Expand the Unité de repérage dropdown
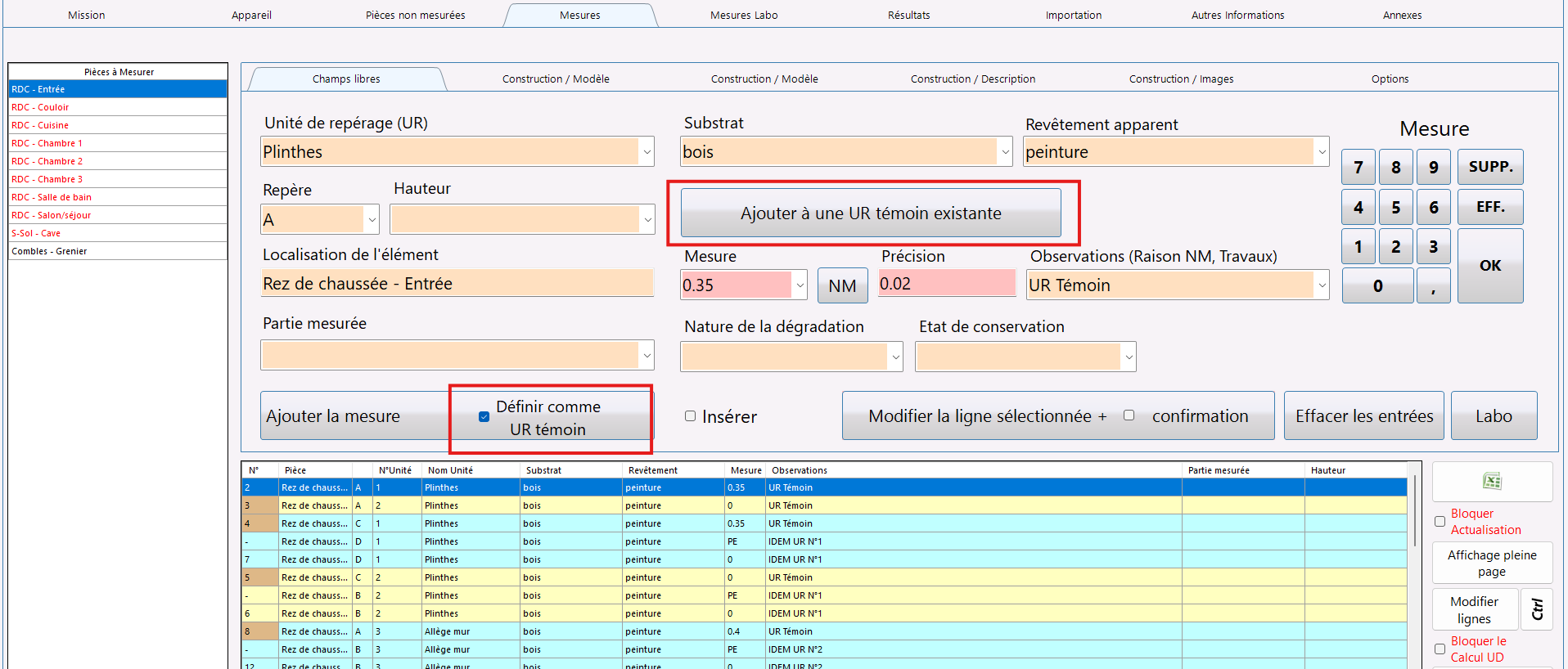 click(x=647, y=151)
